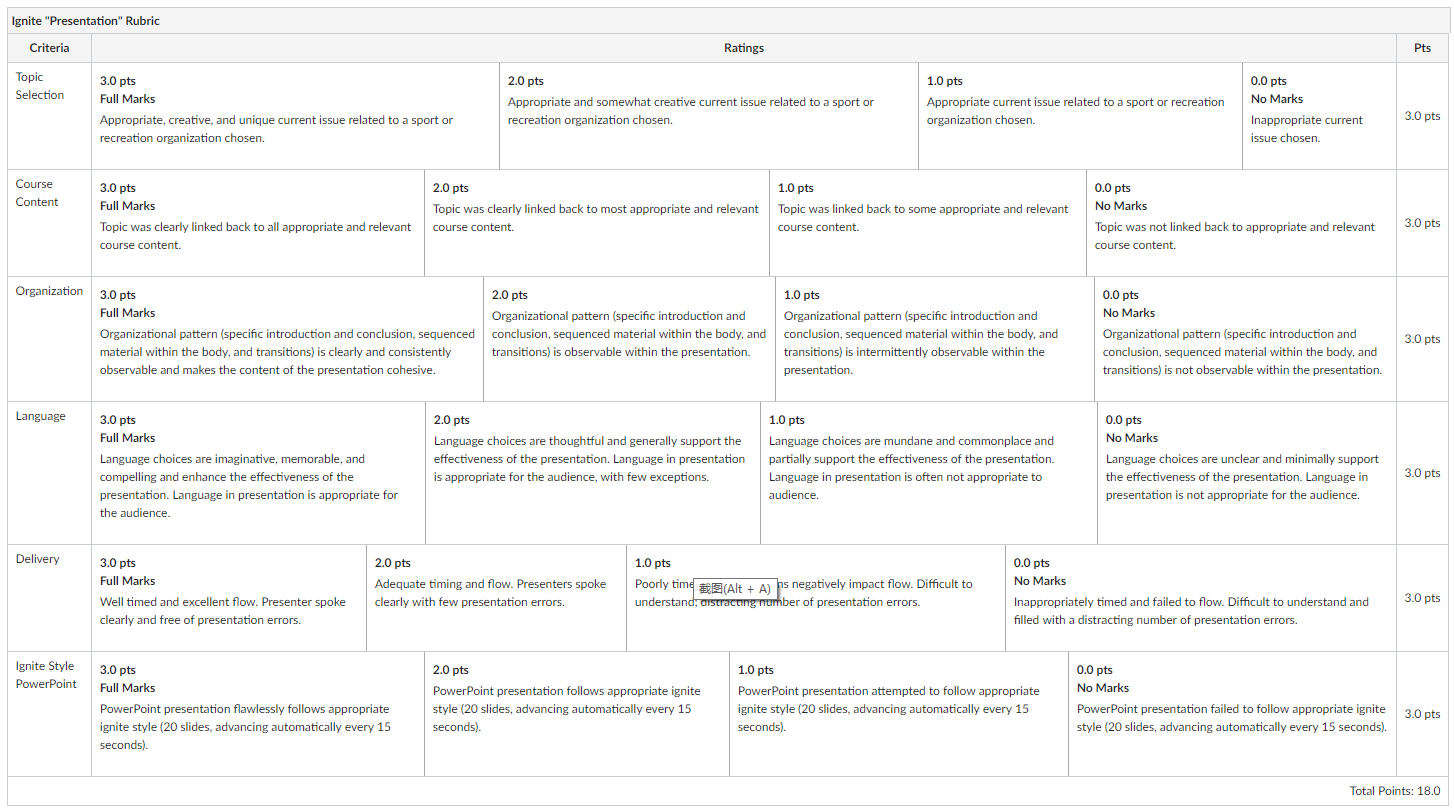Click the Ratings column header
1454x808 pixels.
tap(744, 48)
